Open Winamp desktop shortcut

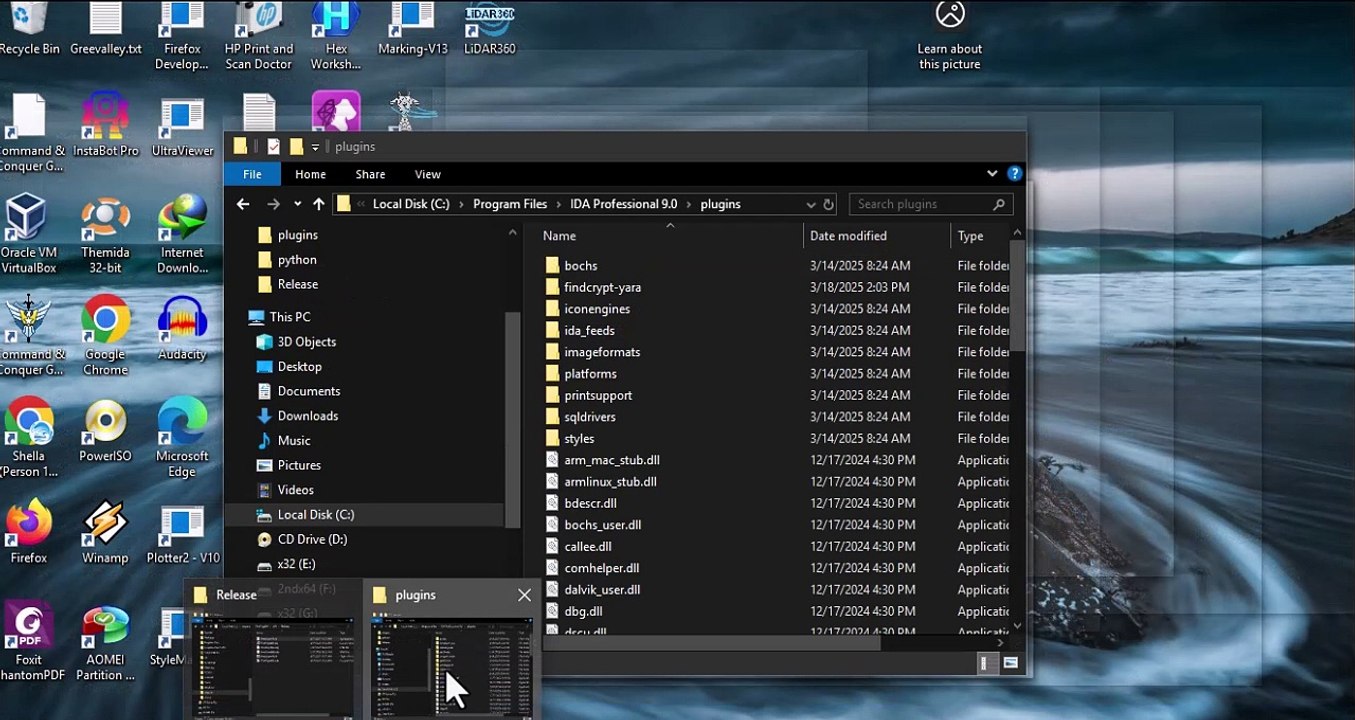[105, 532]
